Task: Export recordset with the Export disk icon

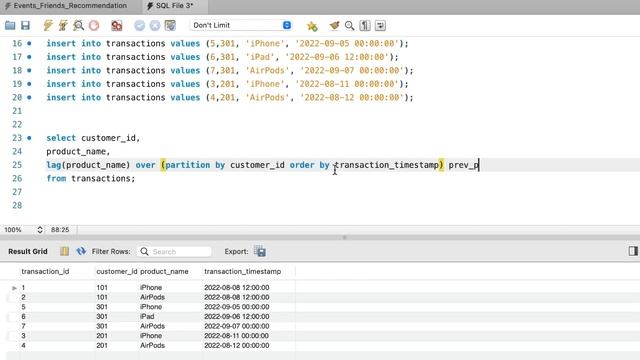Action: coord(260,251)
